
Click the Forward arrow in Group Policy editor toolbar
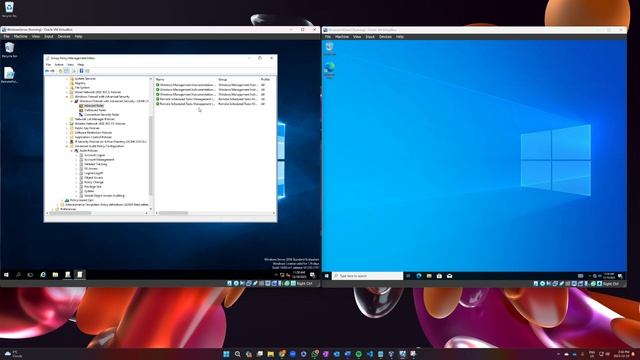coord(53,71)
